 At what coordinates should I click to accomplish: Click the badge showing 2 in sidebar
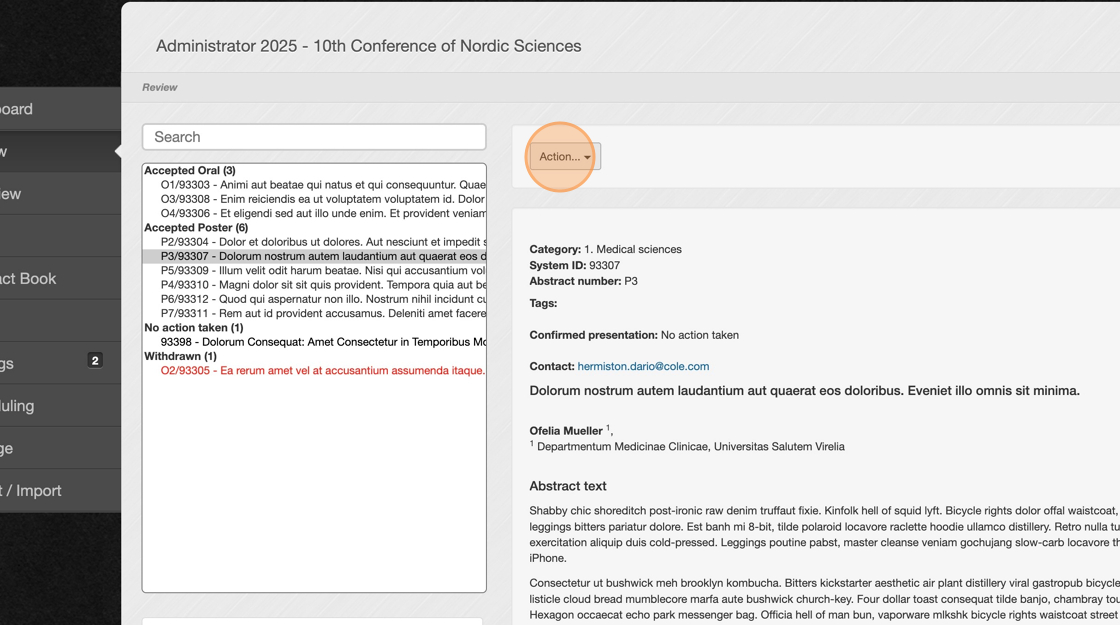(x=95, y=360)
